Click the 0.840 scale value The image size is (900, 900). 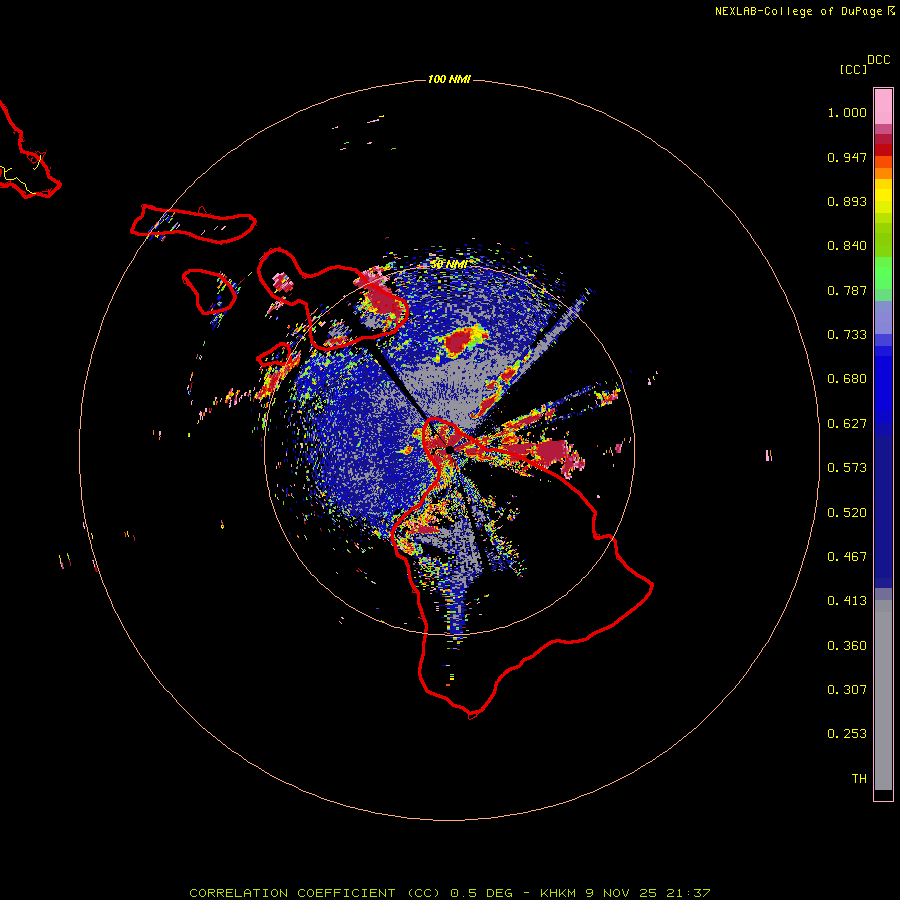[847, 246]
